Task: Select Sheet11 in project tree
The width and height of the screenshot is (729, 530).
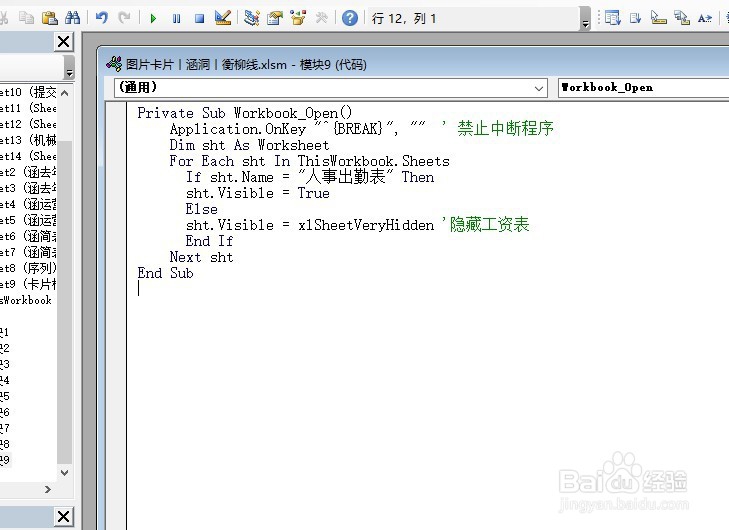Action: coord(28,108)
